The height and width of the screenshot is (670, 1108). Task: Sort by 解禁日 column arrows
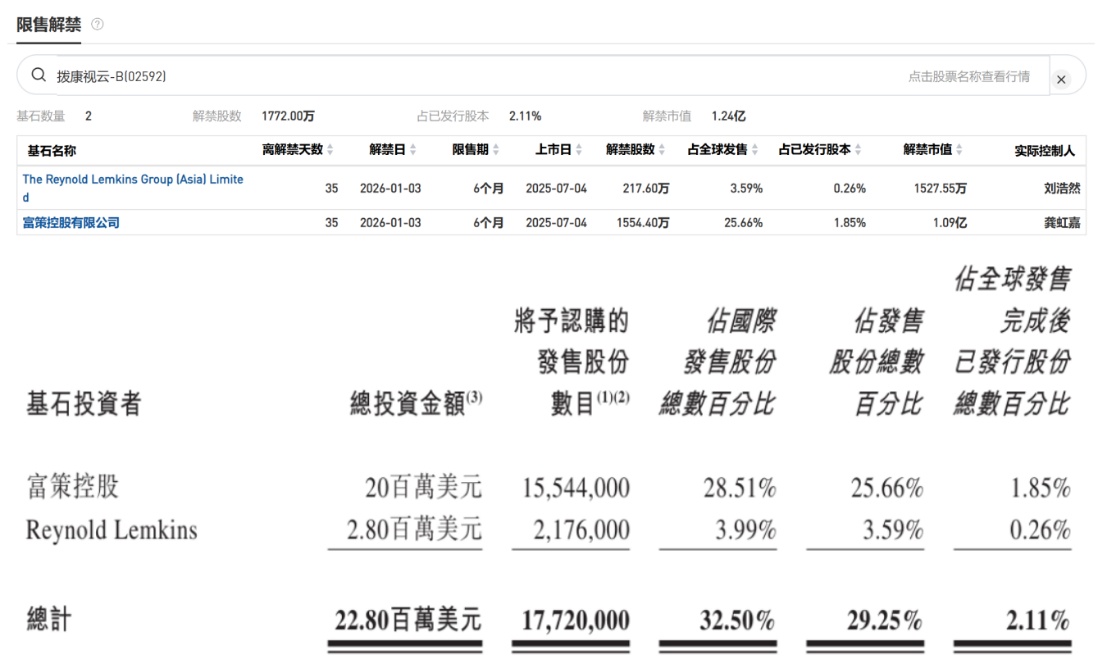413,150
